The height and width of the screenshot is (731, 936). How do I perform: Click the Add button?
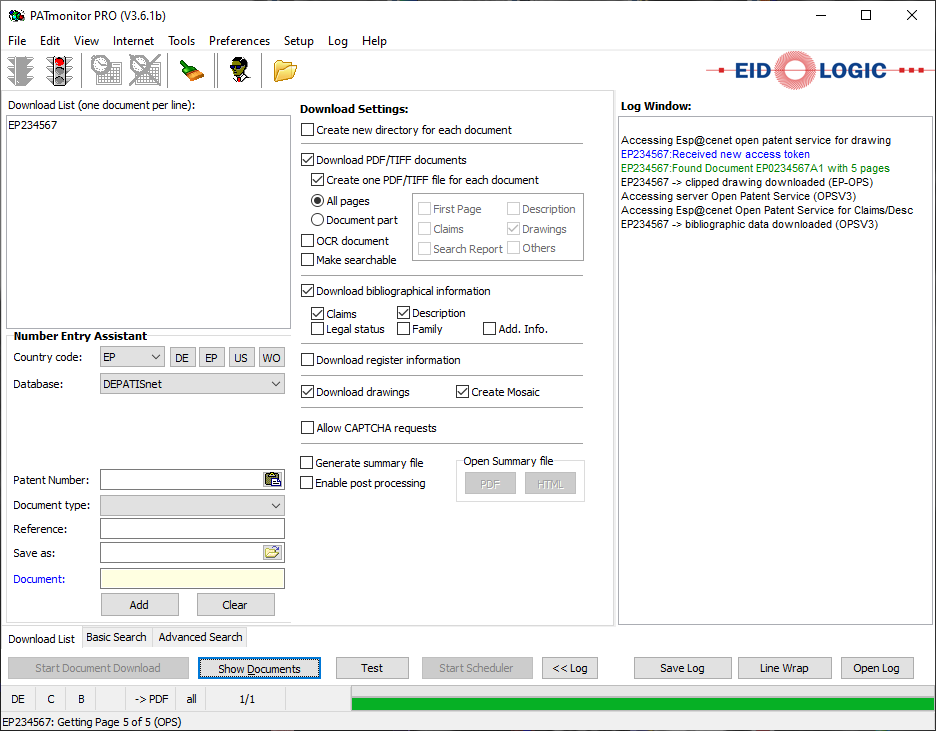140,604
